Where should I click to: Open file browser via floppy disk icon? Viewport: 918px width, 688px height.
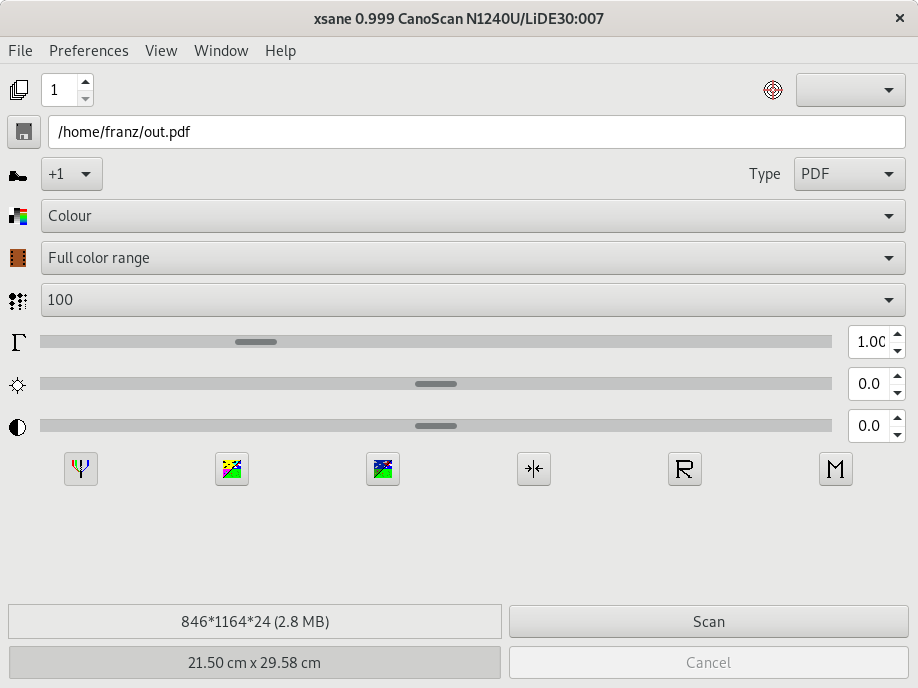[23, 132]
